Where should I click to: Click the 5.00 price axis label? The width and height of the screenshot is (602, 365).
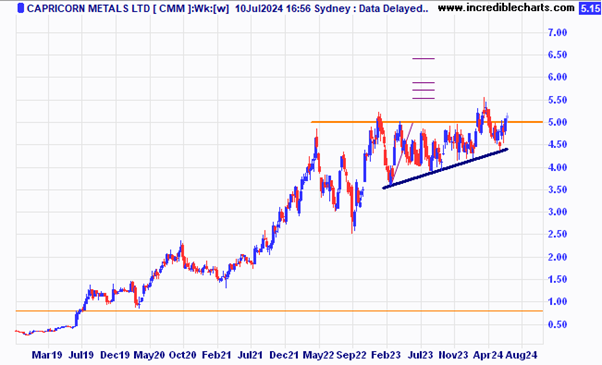coord(557,122)
